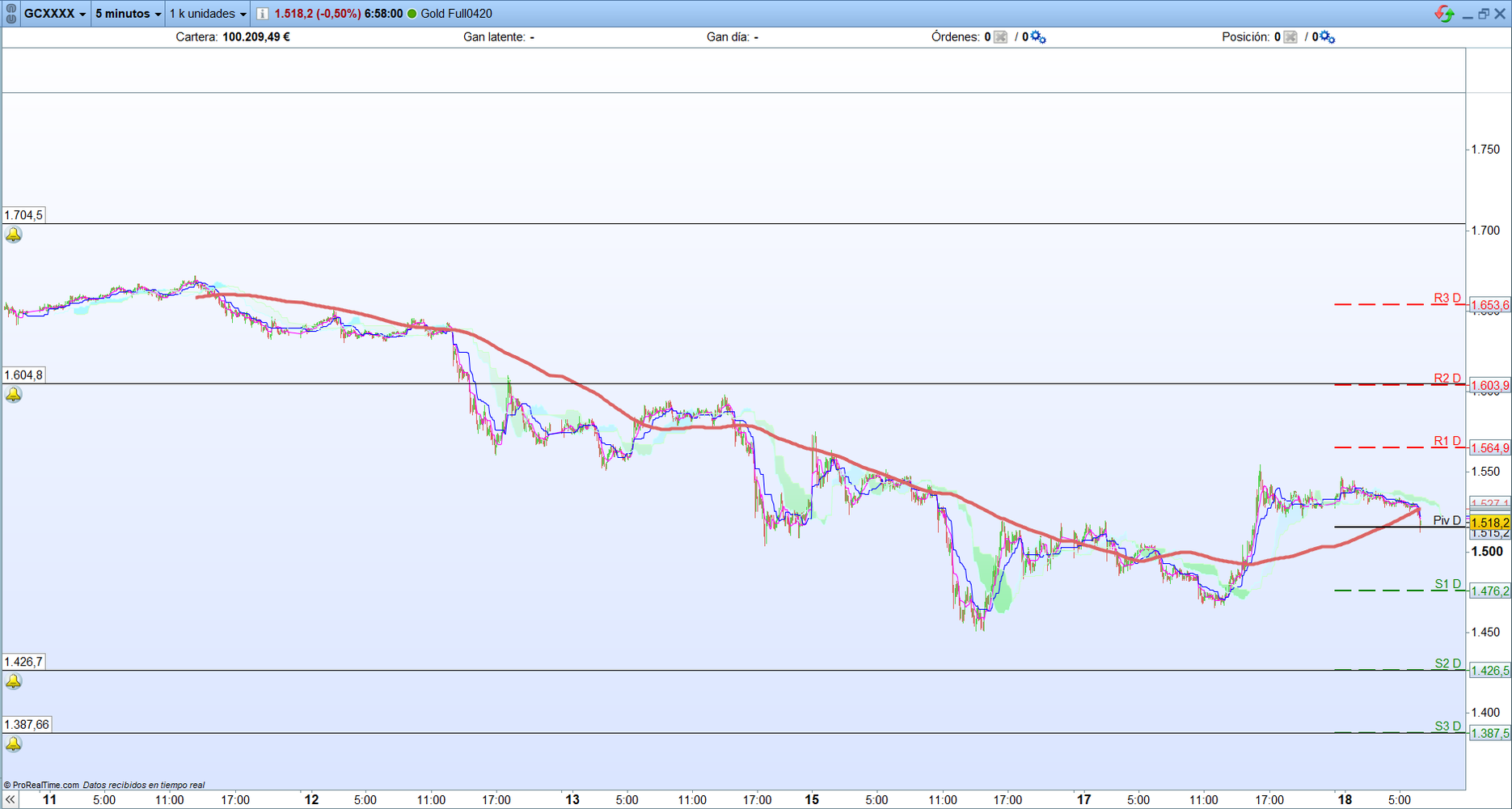This screenshot has height=809, width=1512.
Task: Close position with the Posición X icon
Action: [x=1290, y=37]
